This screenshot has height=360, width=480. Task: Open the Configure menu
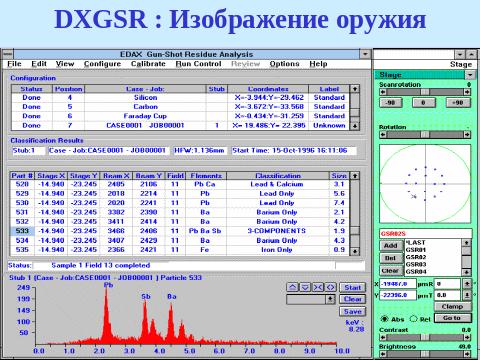pyautogui.click(x=102, y=64)
